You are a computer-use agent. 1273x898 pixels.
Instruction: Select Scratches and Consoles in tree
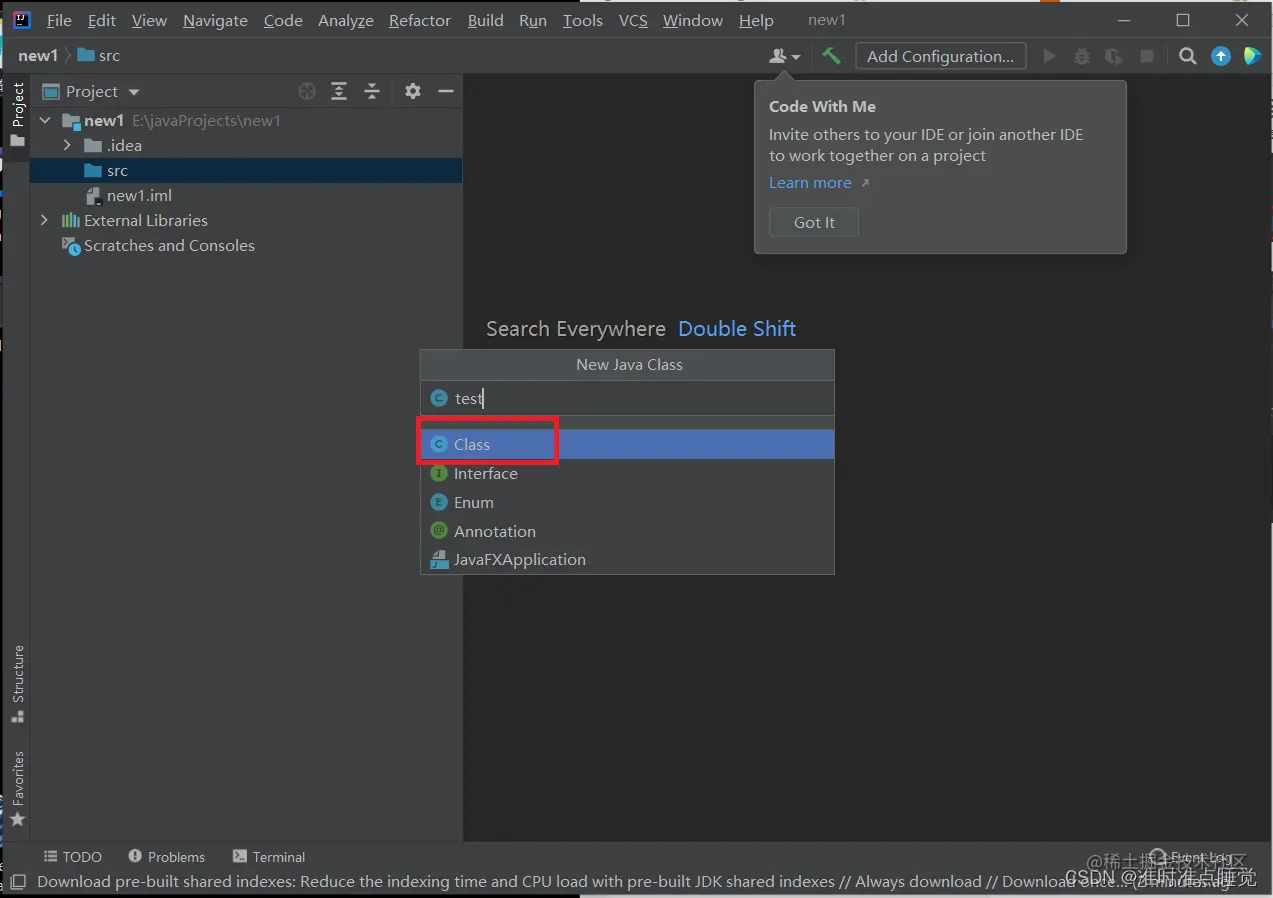coord(246,245)
